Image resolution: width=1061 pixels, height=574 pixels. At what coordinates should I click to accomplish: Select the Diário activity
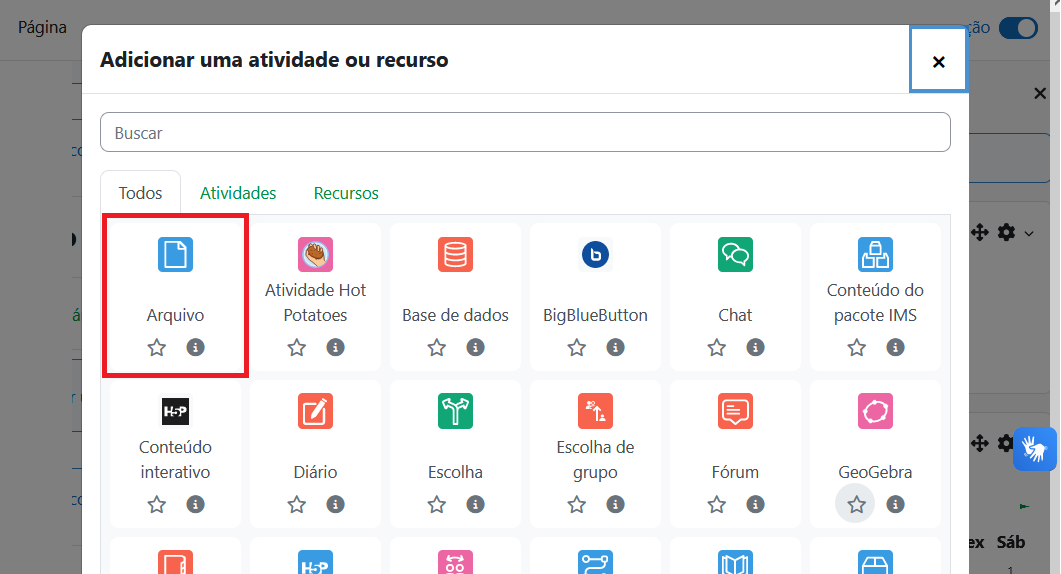(315, 411)
